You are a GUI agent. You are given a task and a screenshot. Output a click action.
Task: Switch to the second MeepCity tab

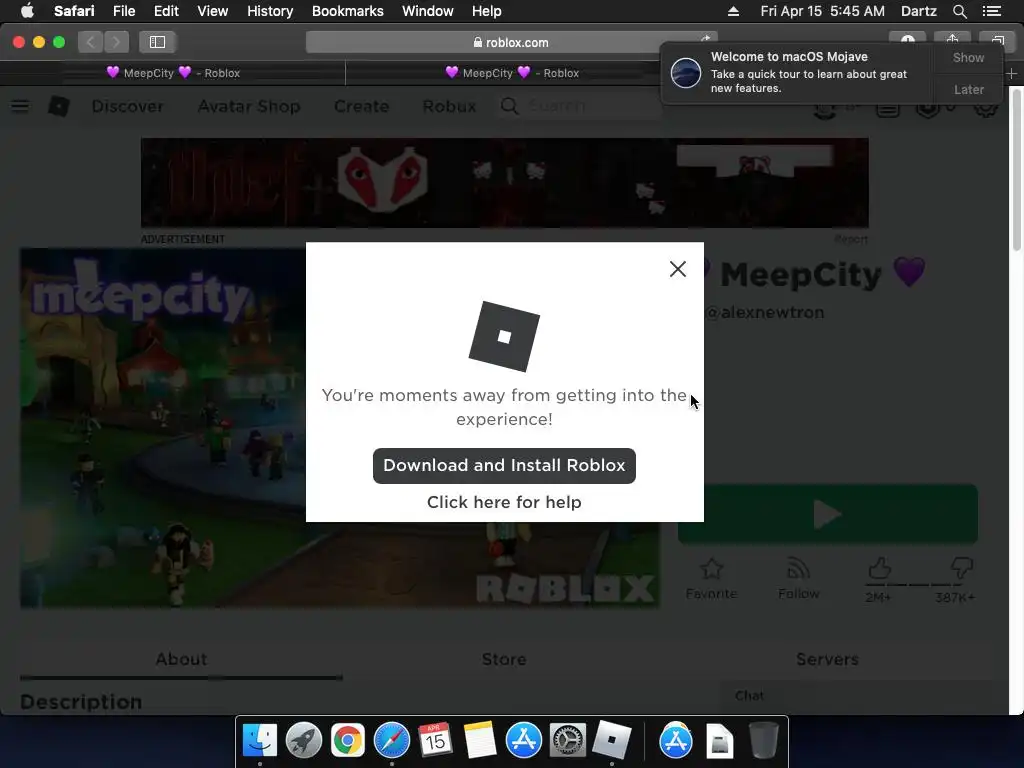[x=512, y=73]
